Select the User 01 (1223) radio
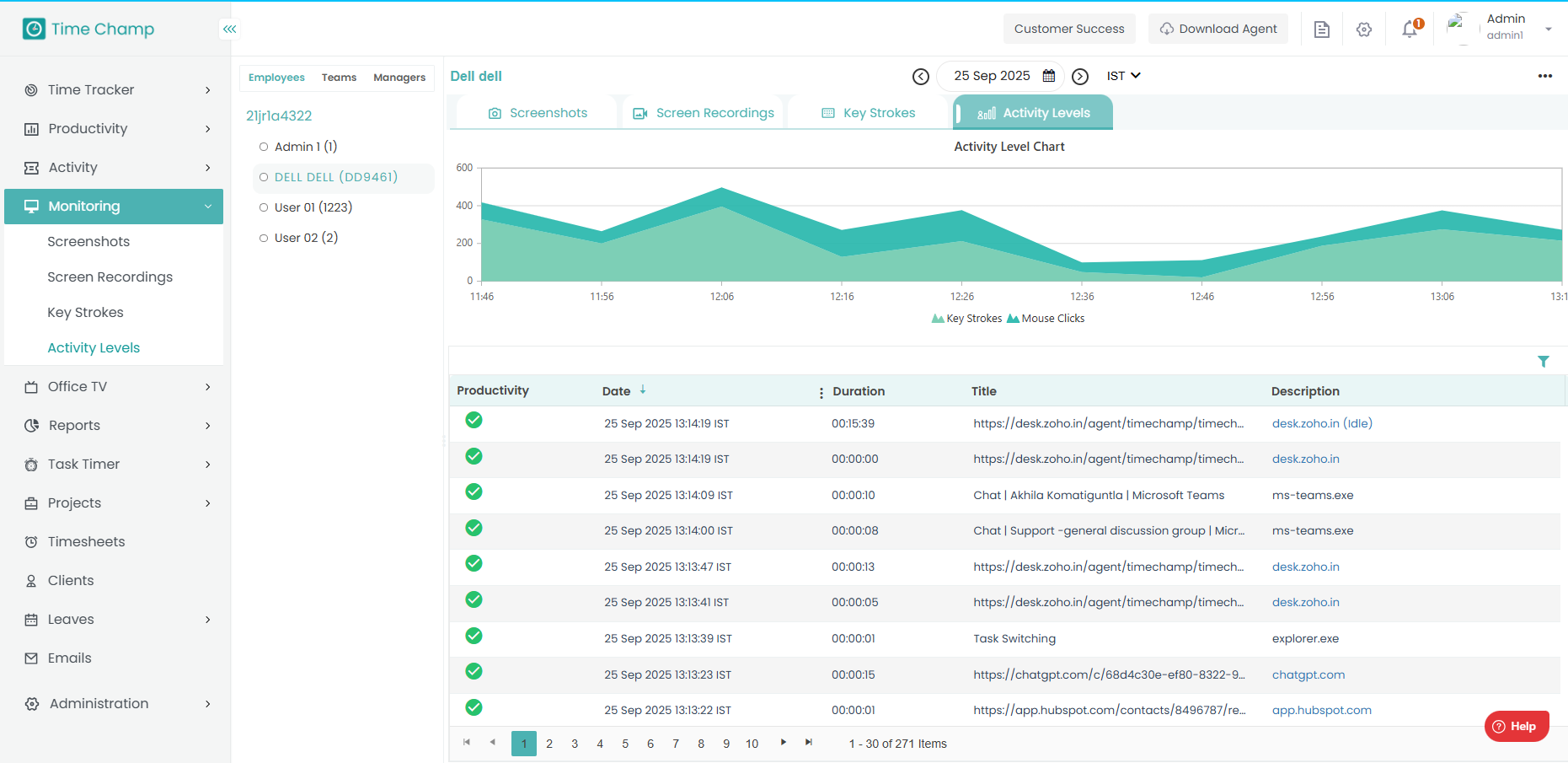1568x763 pixels. coord(264,207)
